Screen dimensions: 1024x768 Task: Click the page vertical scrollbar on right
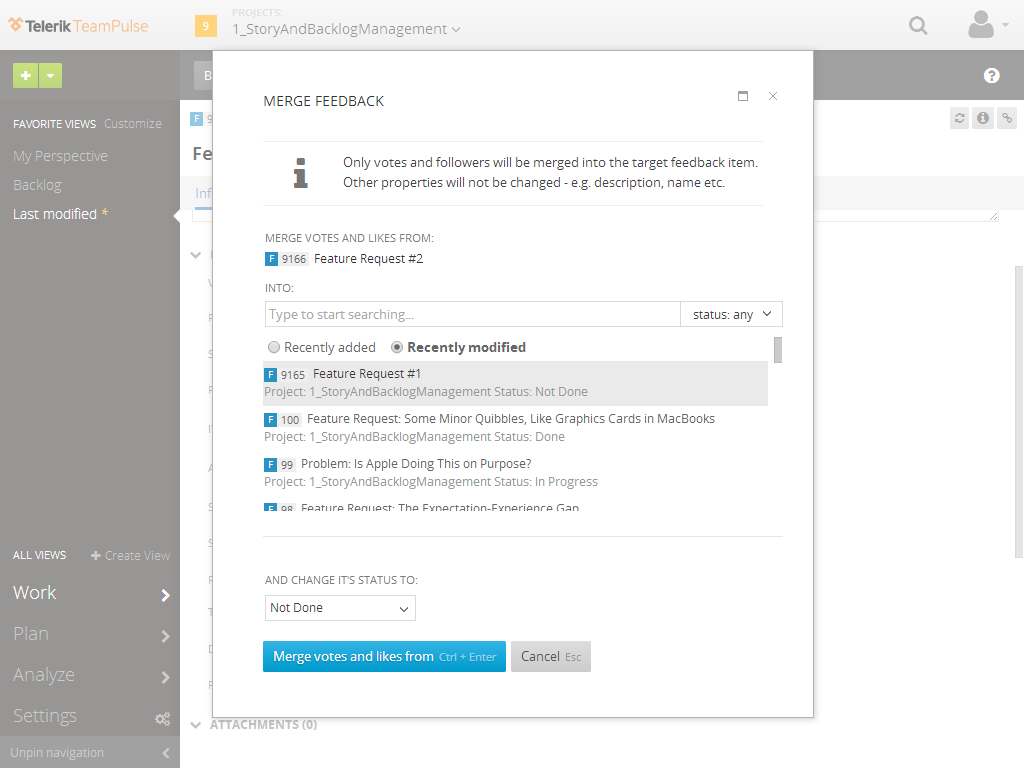(x=1019, y=411)
